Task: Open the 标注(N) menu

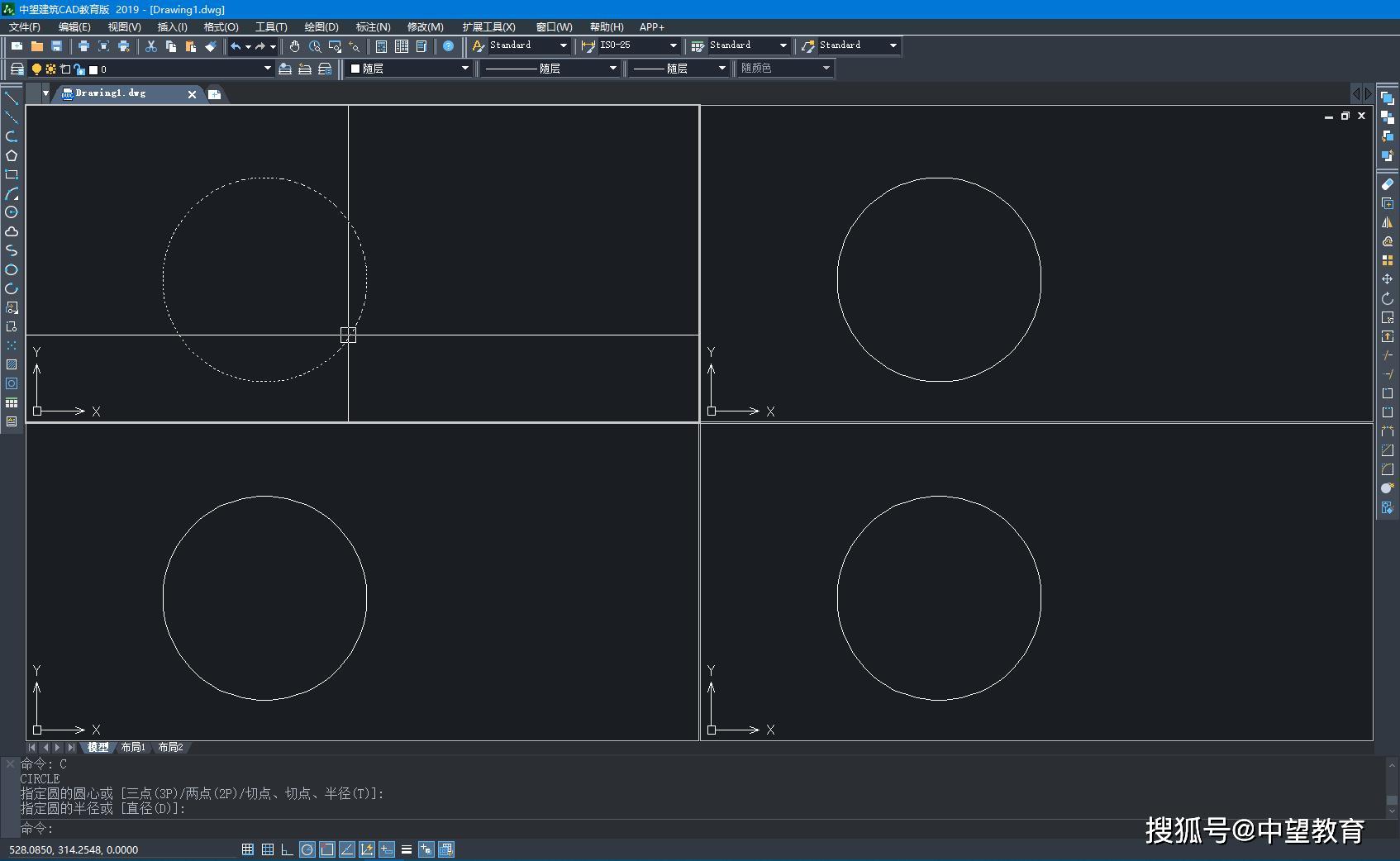Action: (x=373, y=27)
